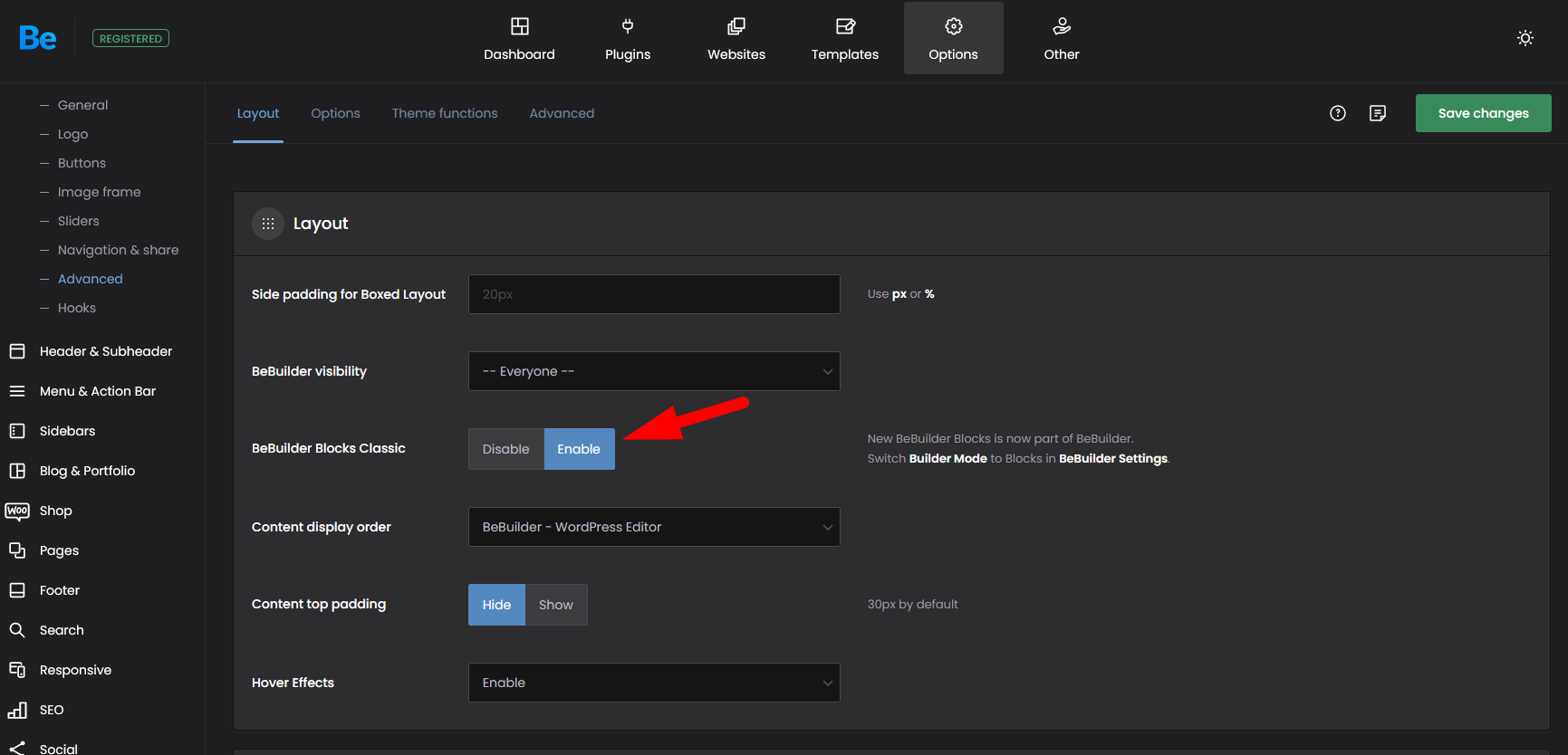Click the Side padding for Boxed Layout label
The height and width of the screenshot is (755, 1568).
tap(349, 294)
